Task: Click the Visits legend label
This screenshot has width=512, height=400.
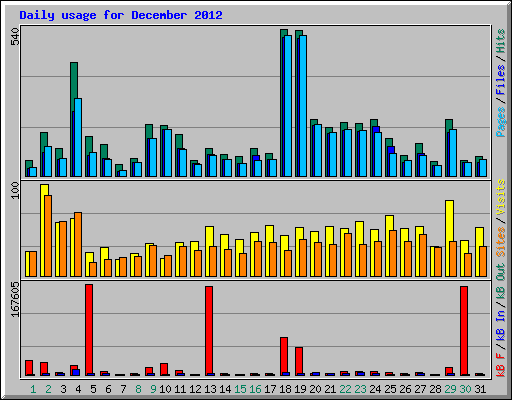Action: pyautogui.click(x=500, y=198)
